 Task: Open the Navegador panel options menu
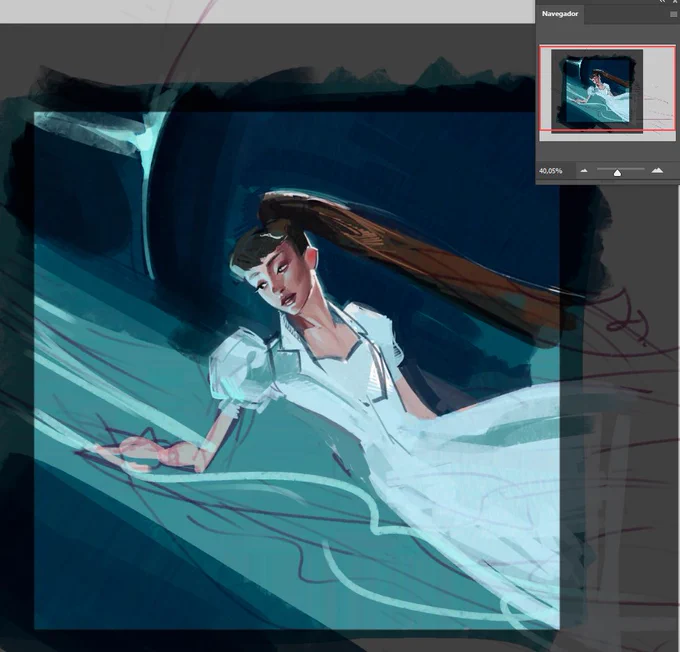pyautogui.click(x=673, y=14)
